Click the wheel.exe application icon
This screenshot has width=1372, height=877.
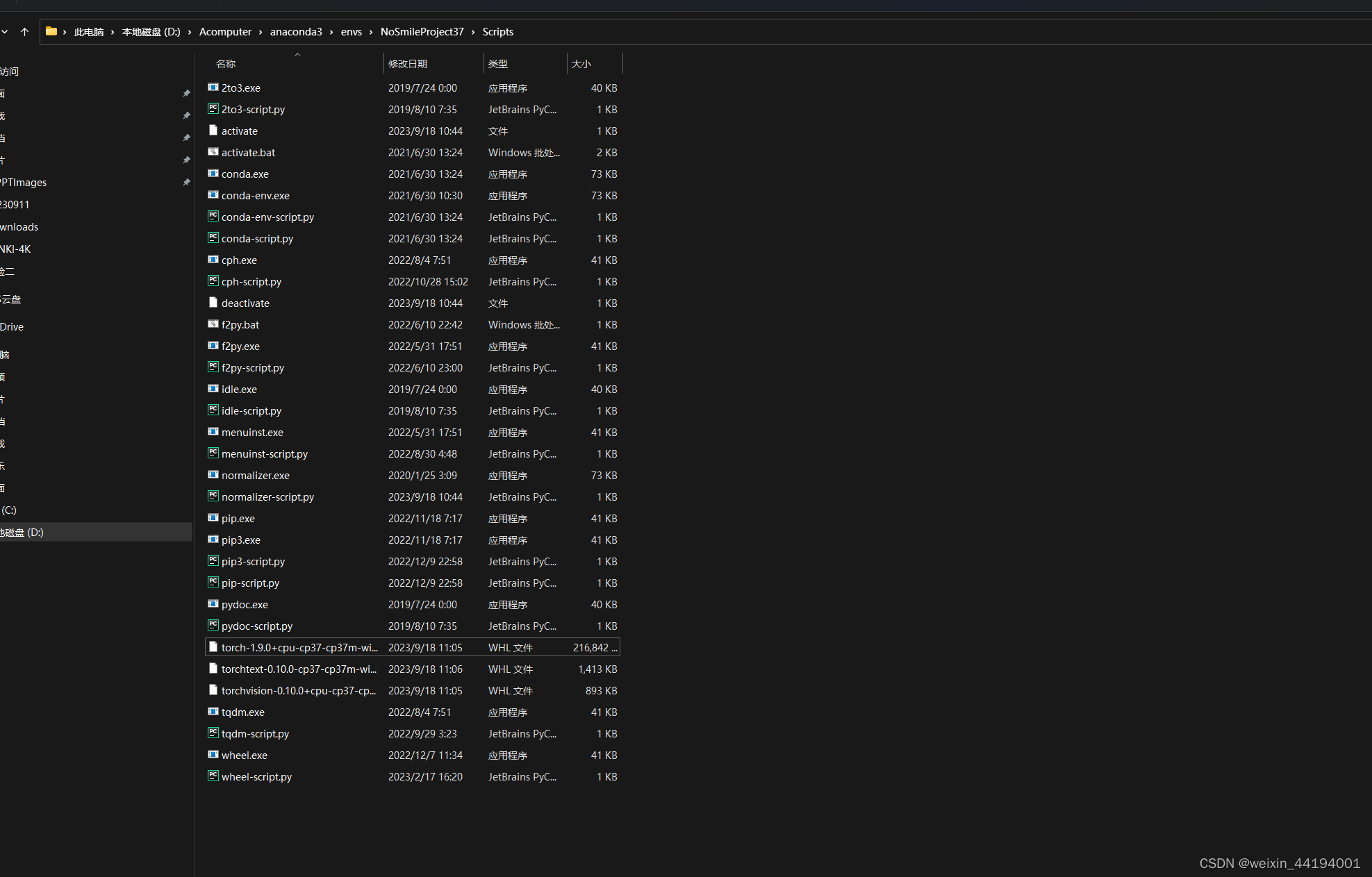pyautogui.click(x=213, y=755)
